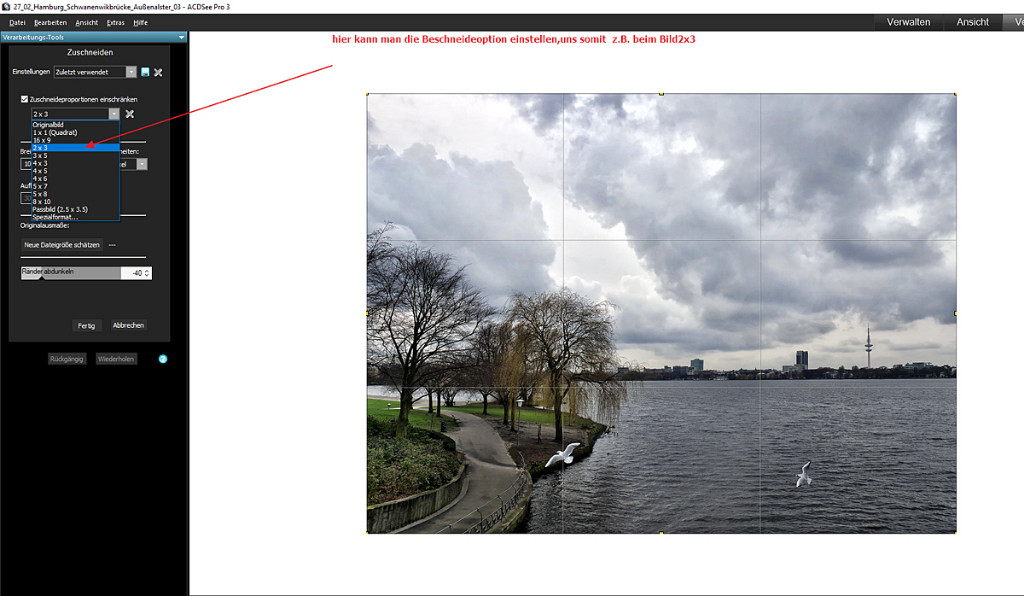Click the bottom center crop handle
This screenshot has height=596, width=1024.
click(661, 533)
